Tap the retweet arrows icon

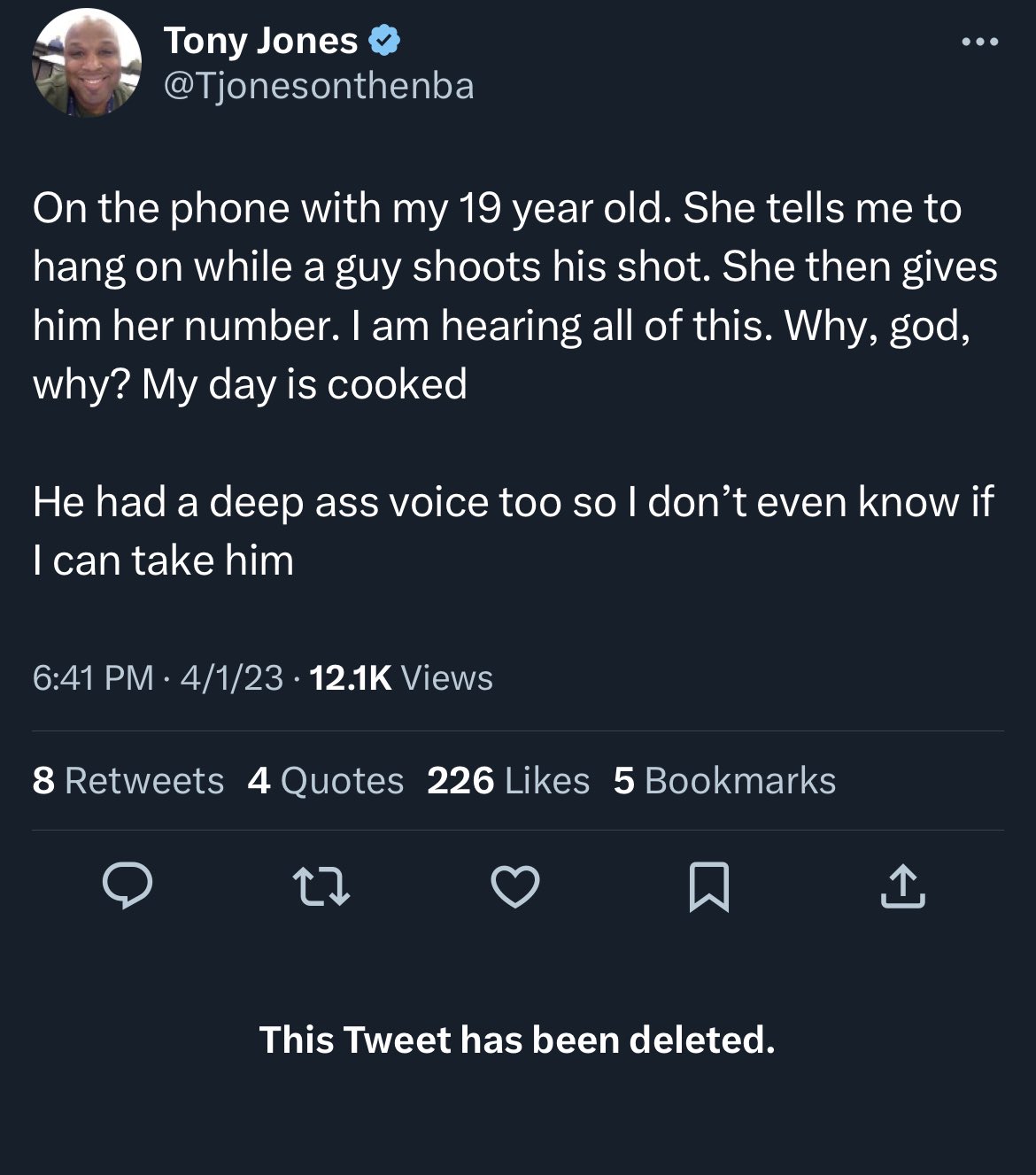point(321,886)
